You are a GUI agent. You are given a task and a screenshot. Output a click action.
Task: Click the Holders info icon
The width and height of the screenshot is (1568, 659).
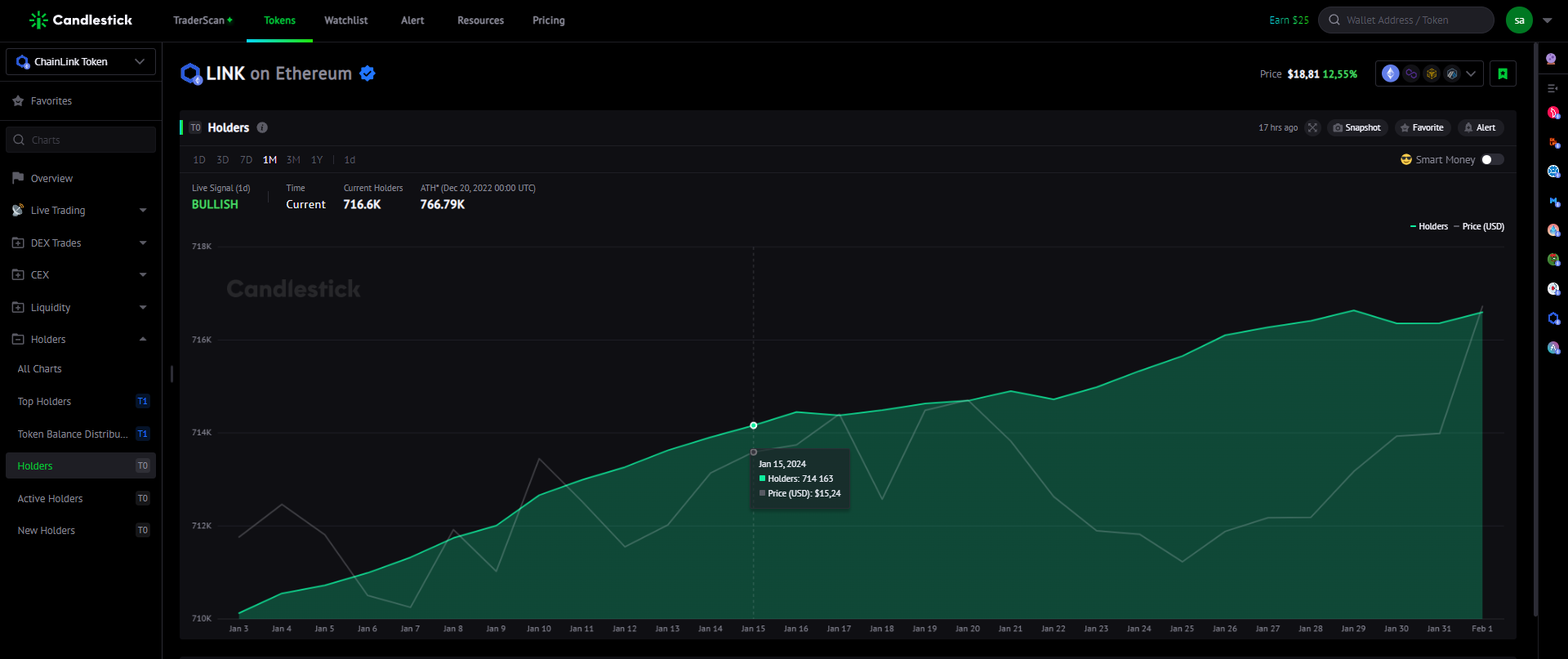[262, 127]
